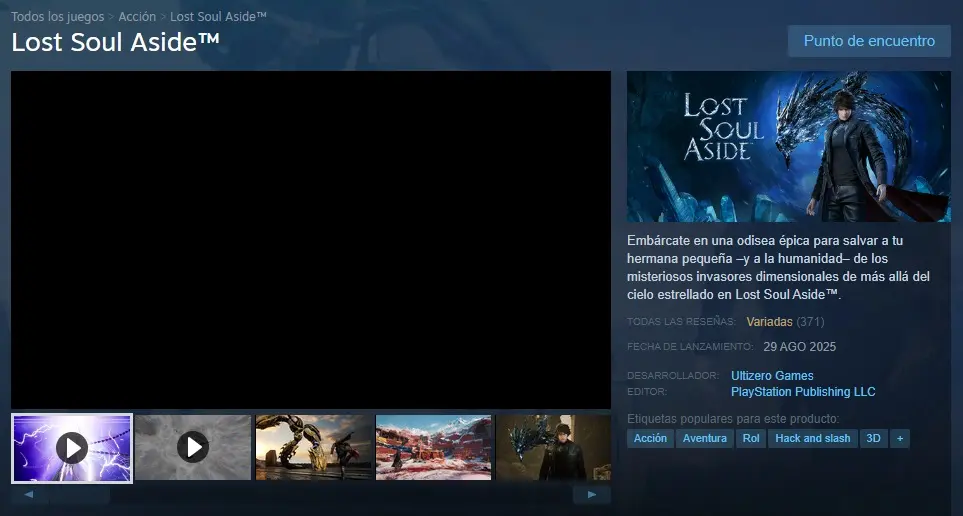Select the 'Aventura' tag
This screenshot has width=963, height=516.
(704, 438)
